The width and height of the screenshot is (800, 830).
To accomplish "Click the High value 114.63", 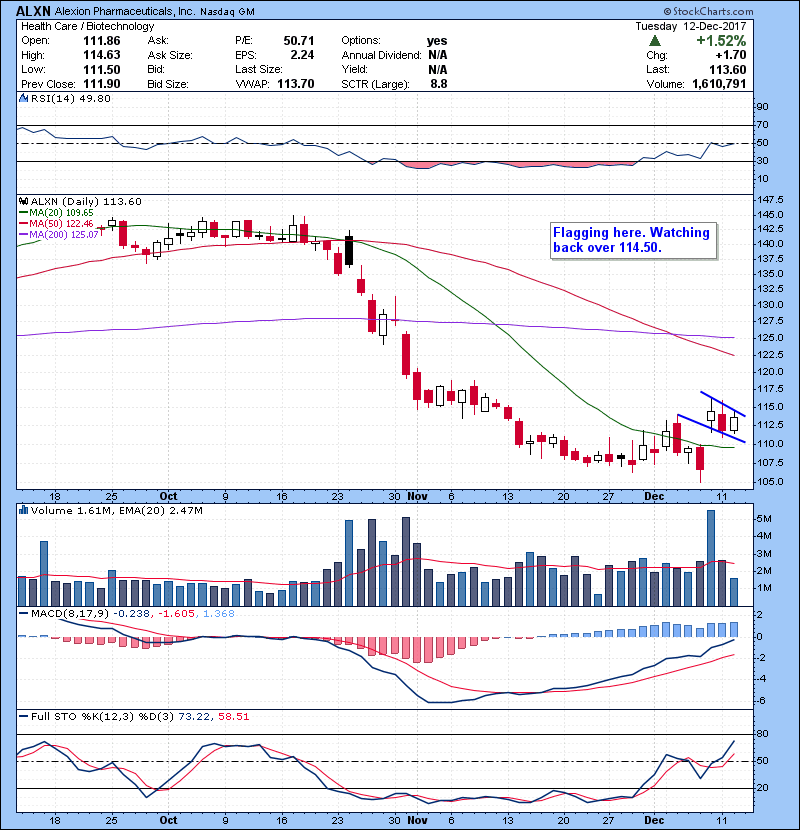I will pyautogui.click(x=102, y=55).
